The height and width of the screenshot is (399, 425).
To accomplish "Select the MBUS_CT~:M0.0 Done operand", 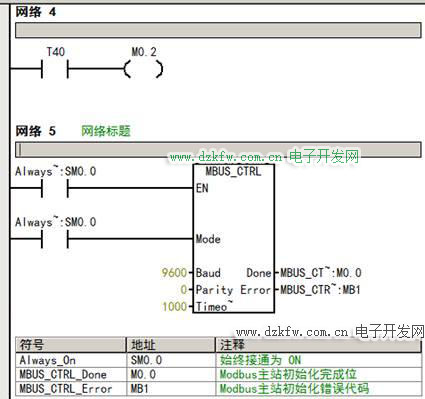I will [321, 273].
